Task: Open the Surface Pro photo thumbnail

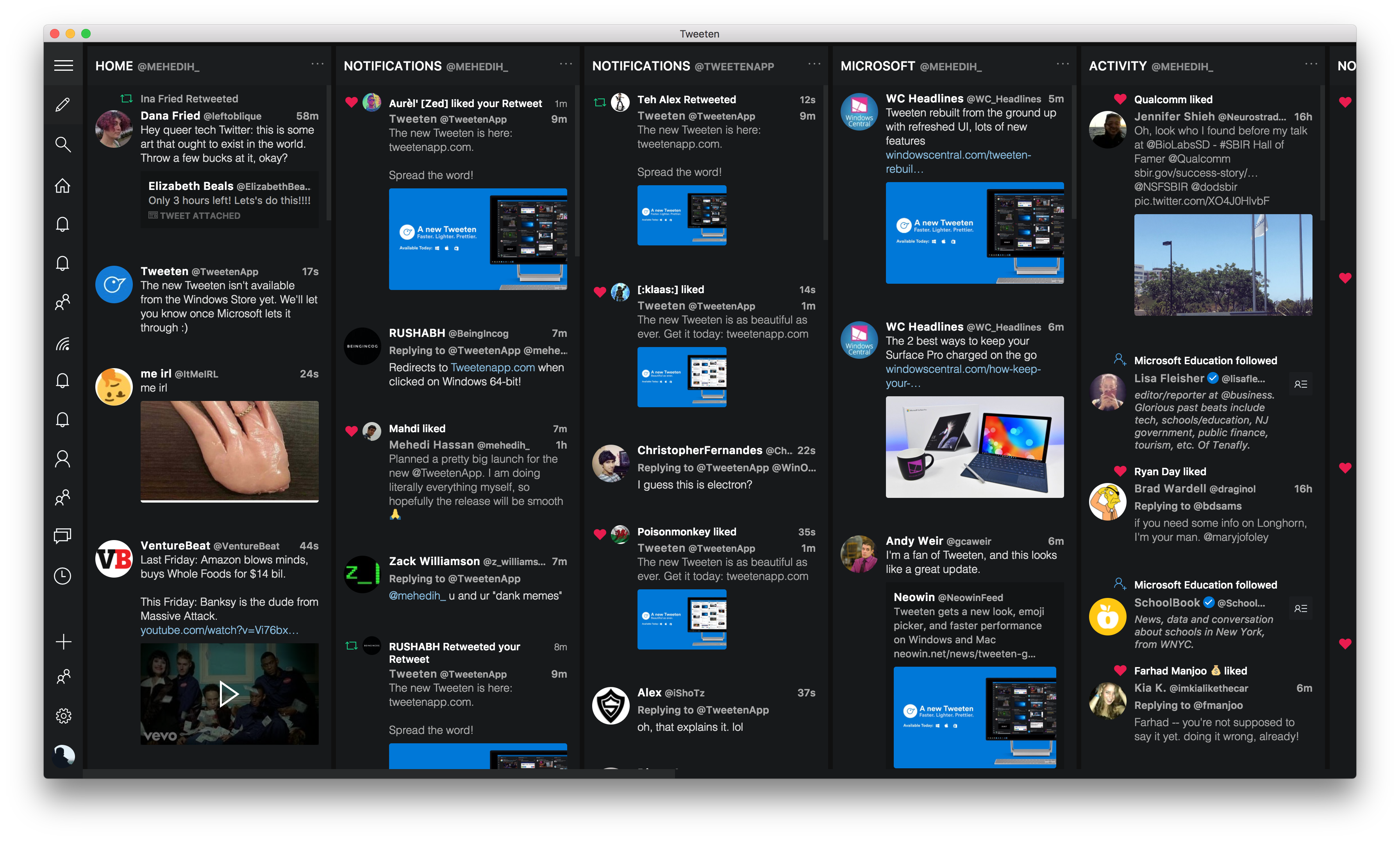Action: (x=975, y=447)
